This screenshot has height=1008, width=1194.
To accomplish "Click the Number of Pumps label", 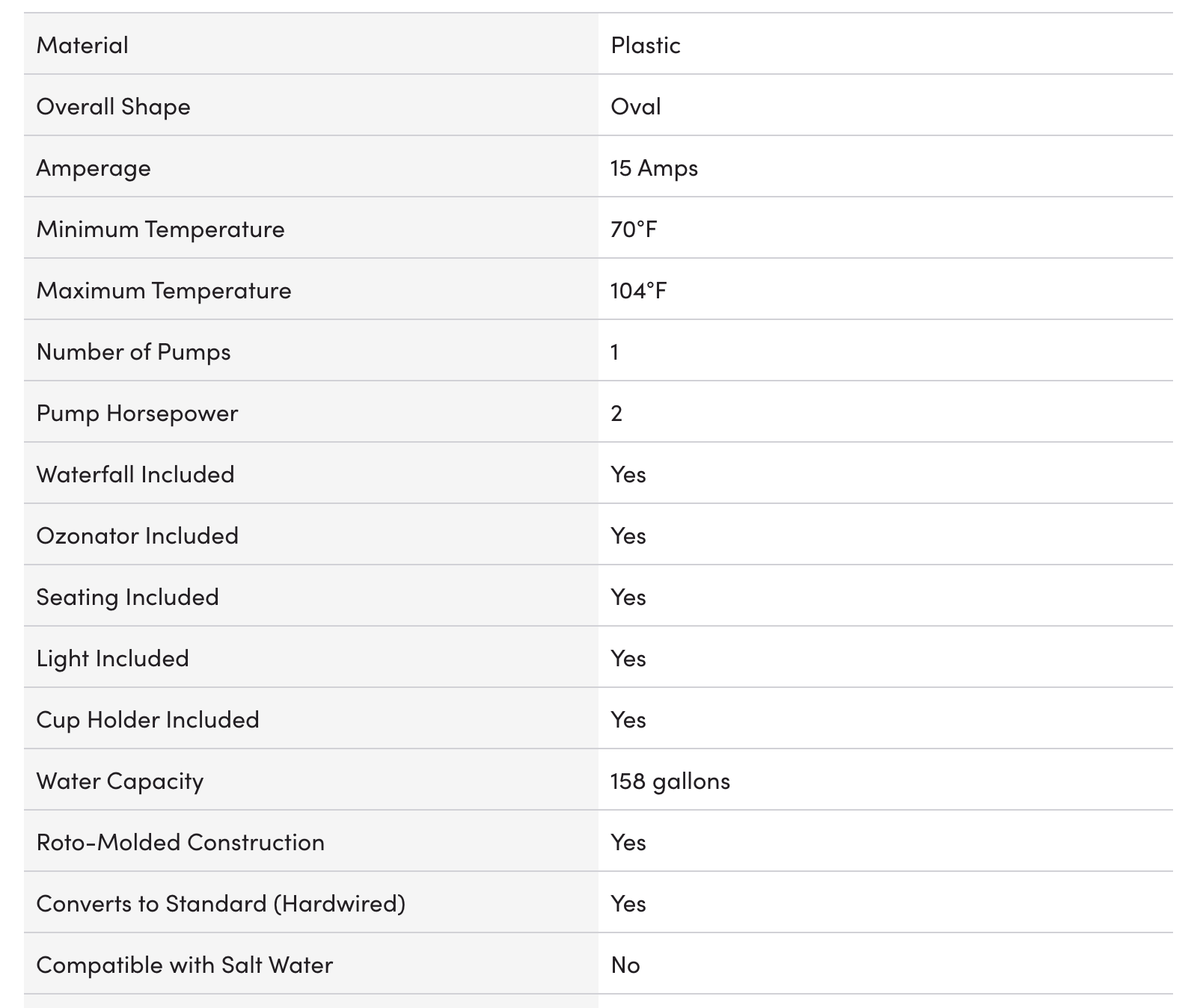I will tap(134, 351).
